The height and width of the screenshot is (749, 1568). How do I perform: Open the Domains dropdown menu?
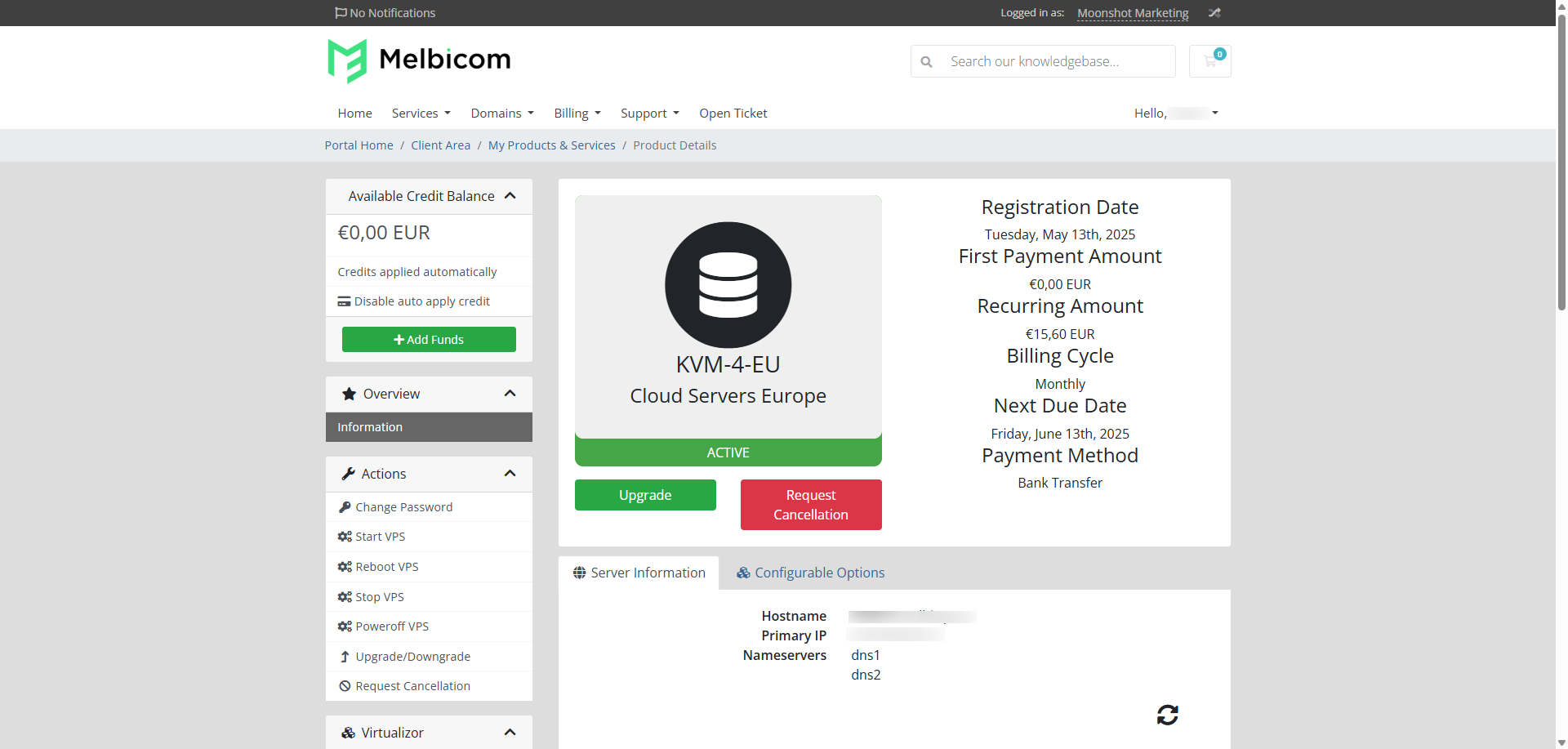click(x=502, y=114)
